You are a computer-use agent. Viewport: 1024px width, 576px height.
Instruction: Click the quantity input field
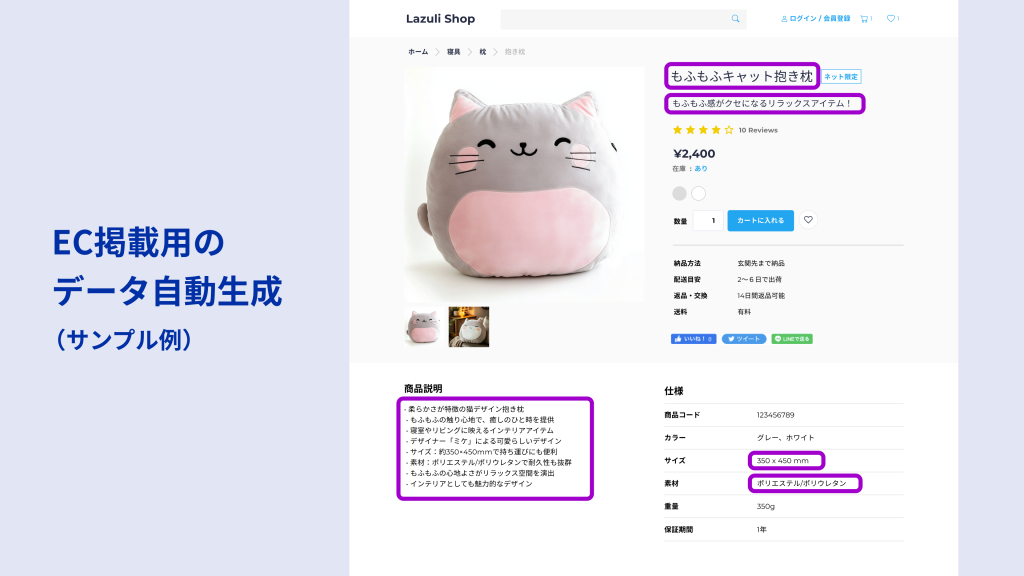click(709, 221)
